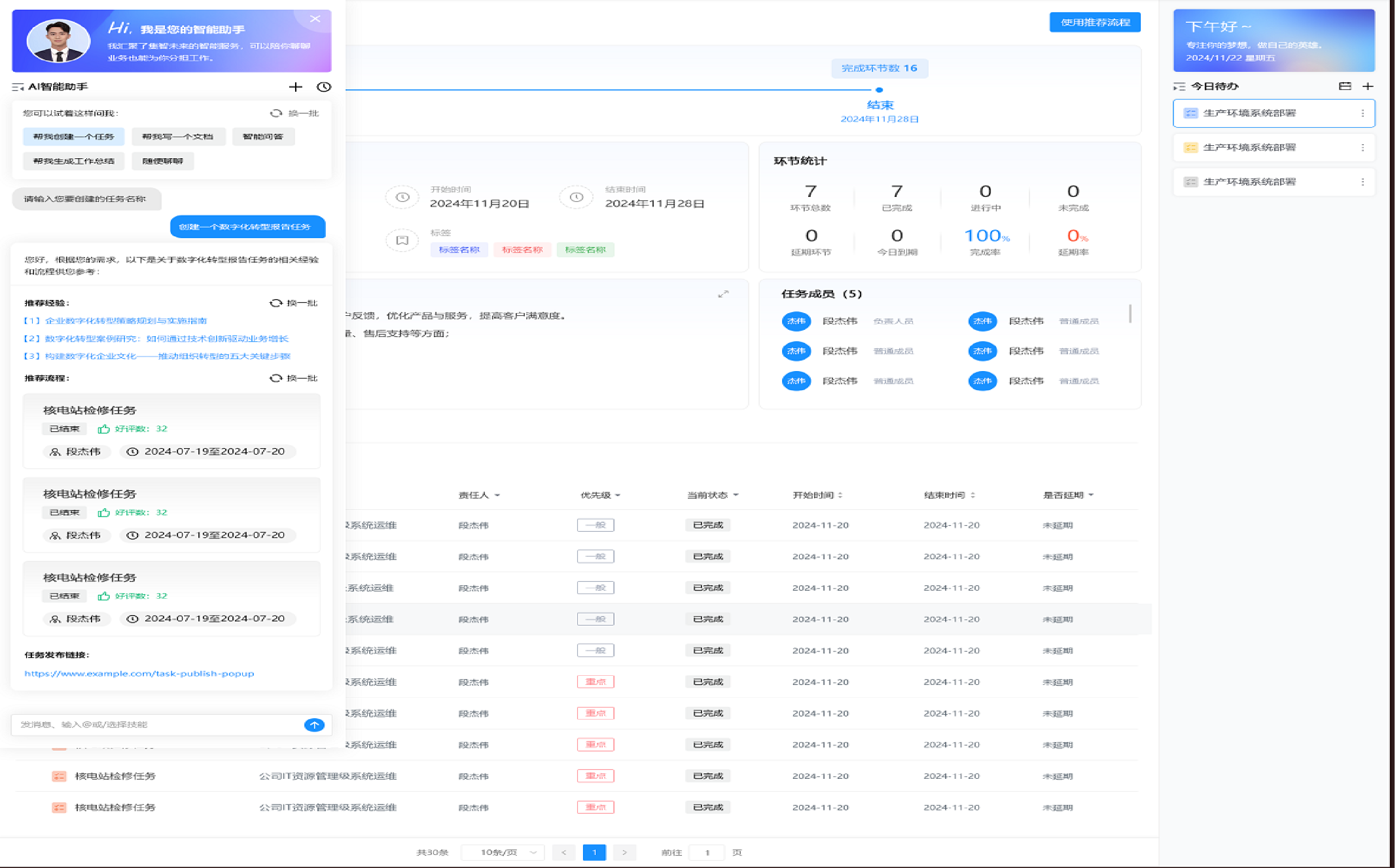Open the 责任人 column filter dropdown
The height and width of the screenshot is (868, 1395).
[497, 495]
